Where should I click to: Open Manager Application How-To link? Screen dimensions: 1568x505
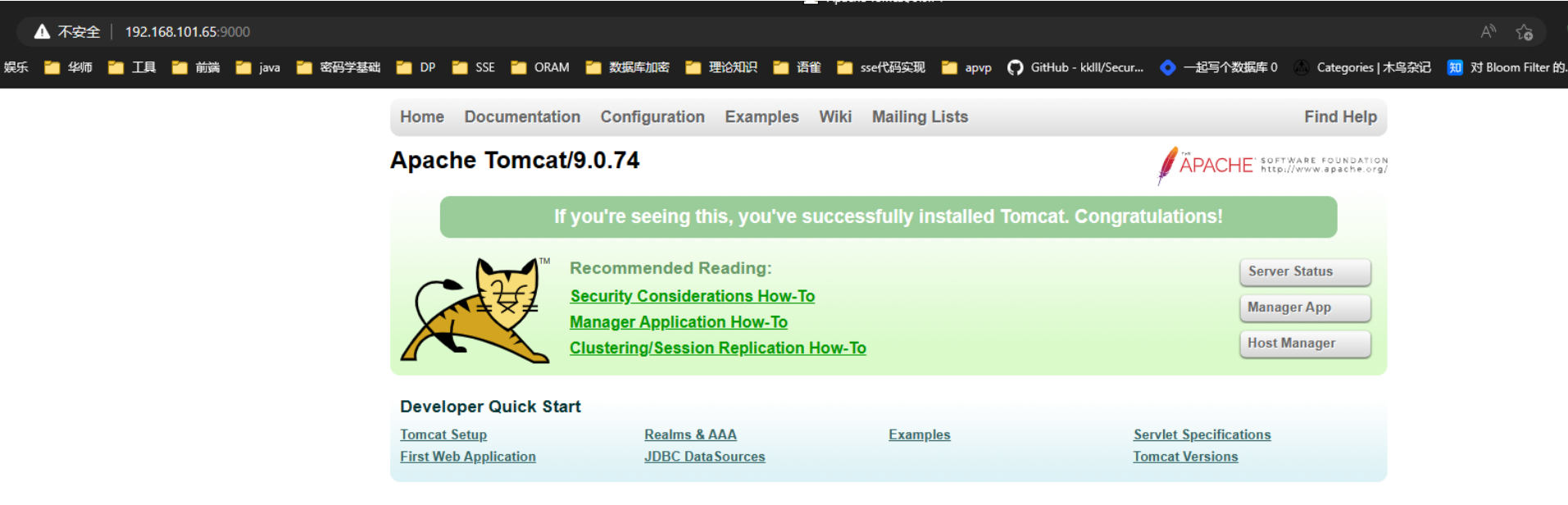679,322
